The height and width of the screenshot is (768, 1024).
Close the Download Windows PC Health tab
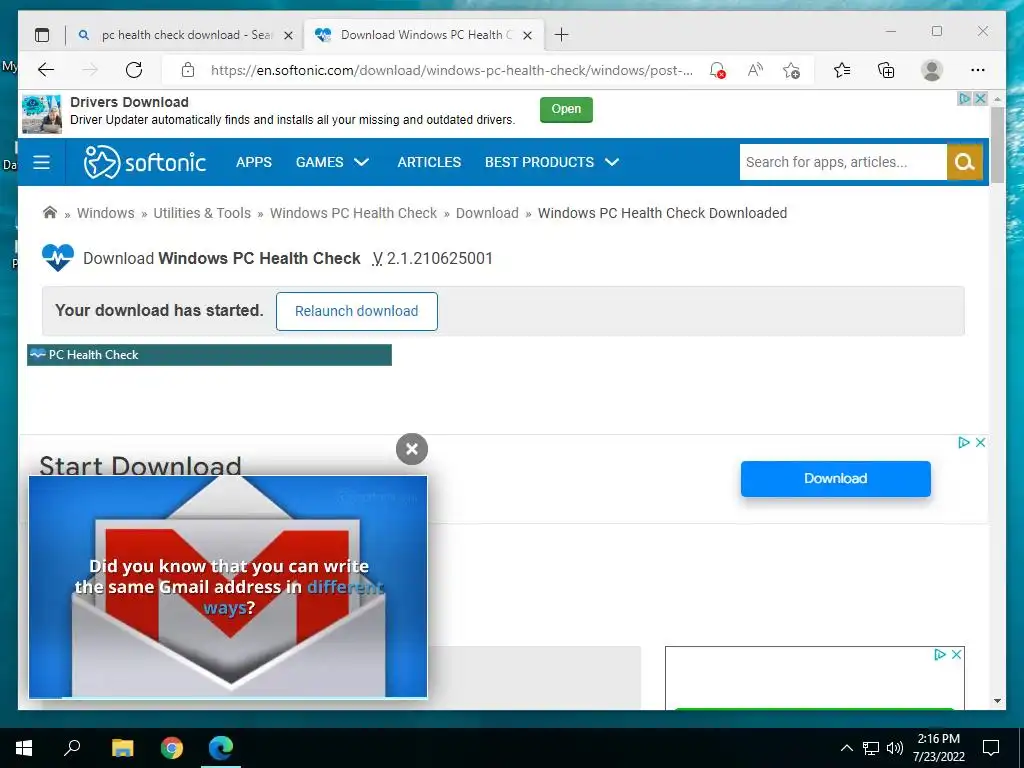pyautogui.click(x=528, y=35)
